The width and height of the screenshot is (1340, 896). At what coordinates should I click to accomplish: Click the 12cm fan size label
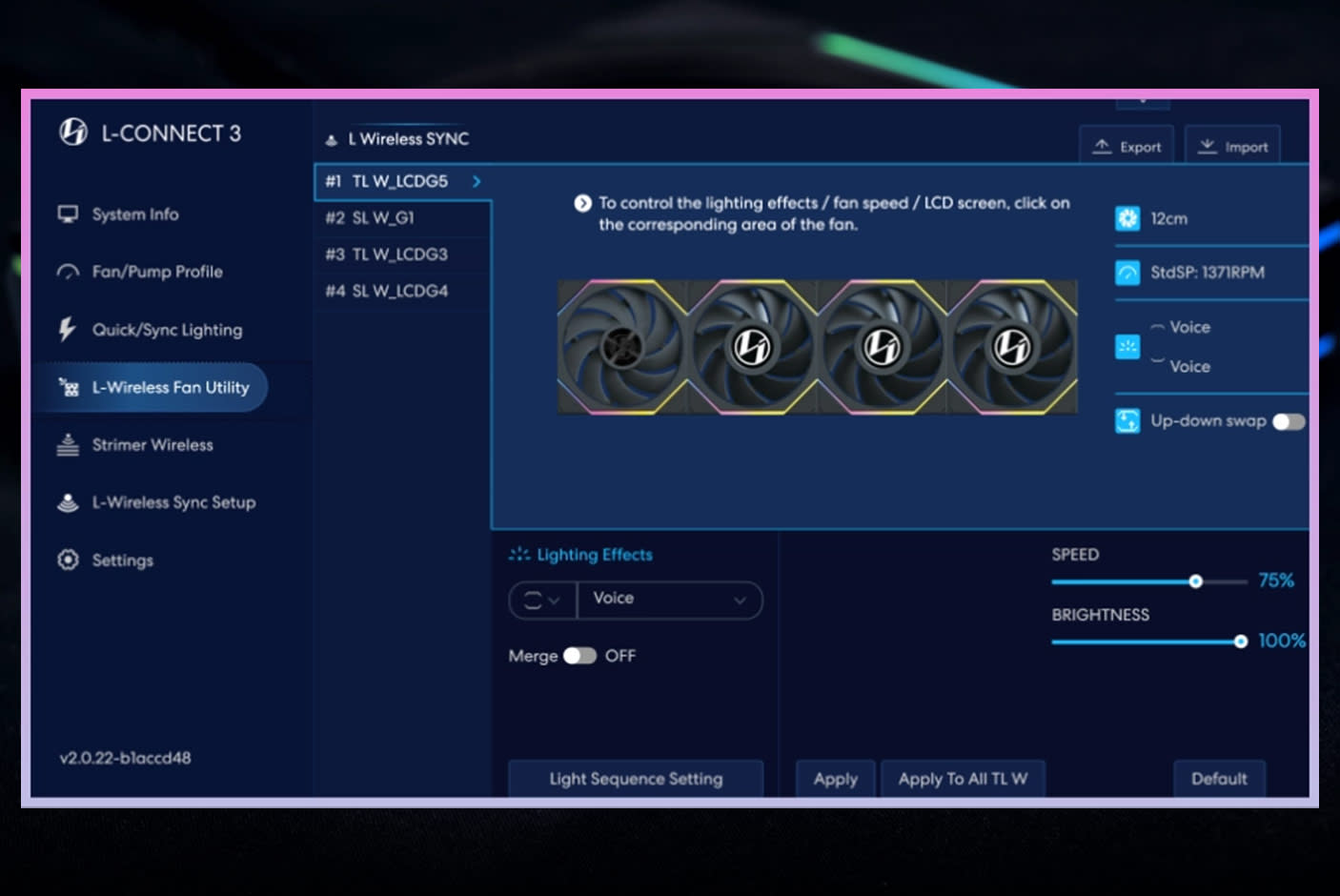[1168, 218]
